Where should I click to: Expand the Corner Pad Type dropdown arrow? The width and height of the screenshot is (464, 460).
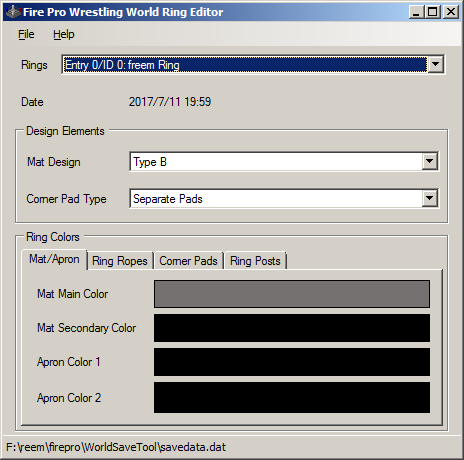tap(430, 199)
